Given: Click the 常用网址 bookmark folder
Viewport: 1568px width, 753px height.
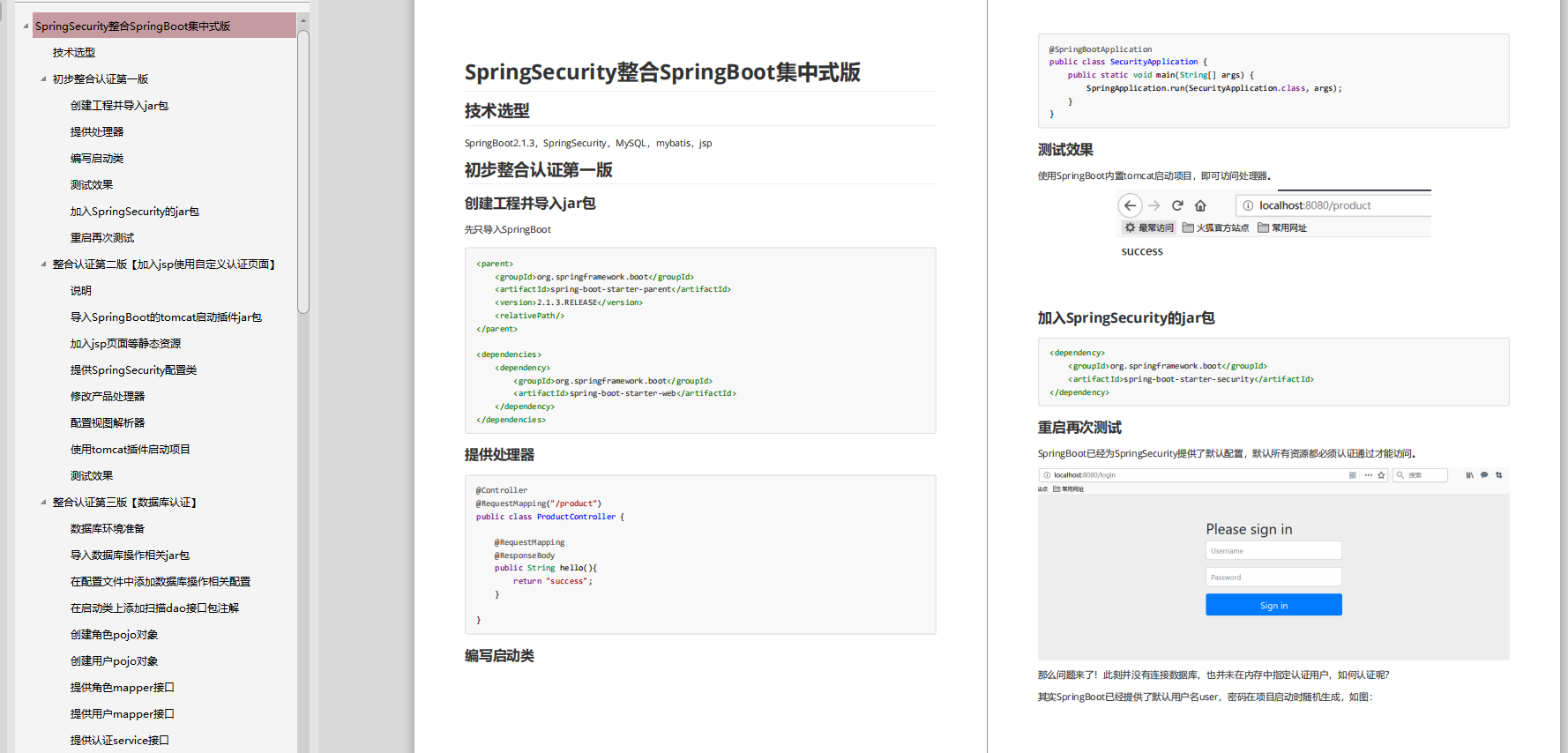Looking at the screenshot, I should coord(1282,227).
